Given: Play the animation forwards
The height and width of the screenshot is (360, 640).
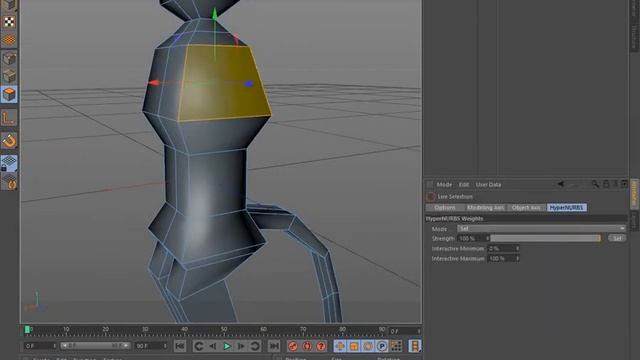Looking at the screenshot, I should coord(227,346).
